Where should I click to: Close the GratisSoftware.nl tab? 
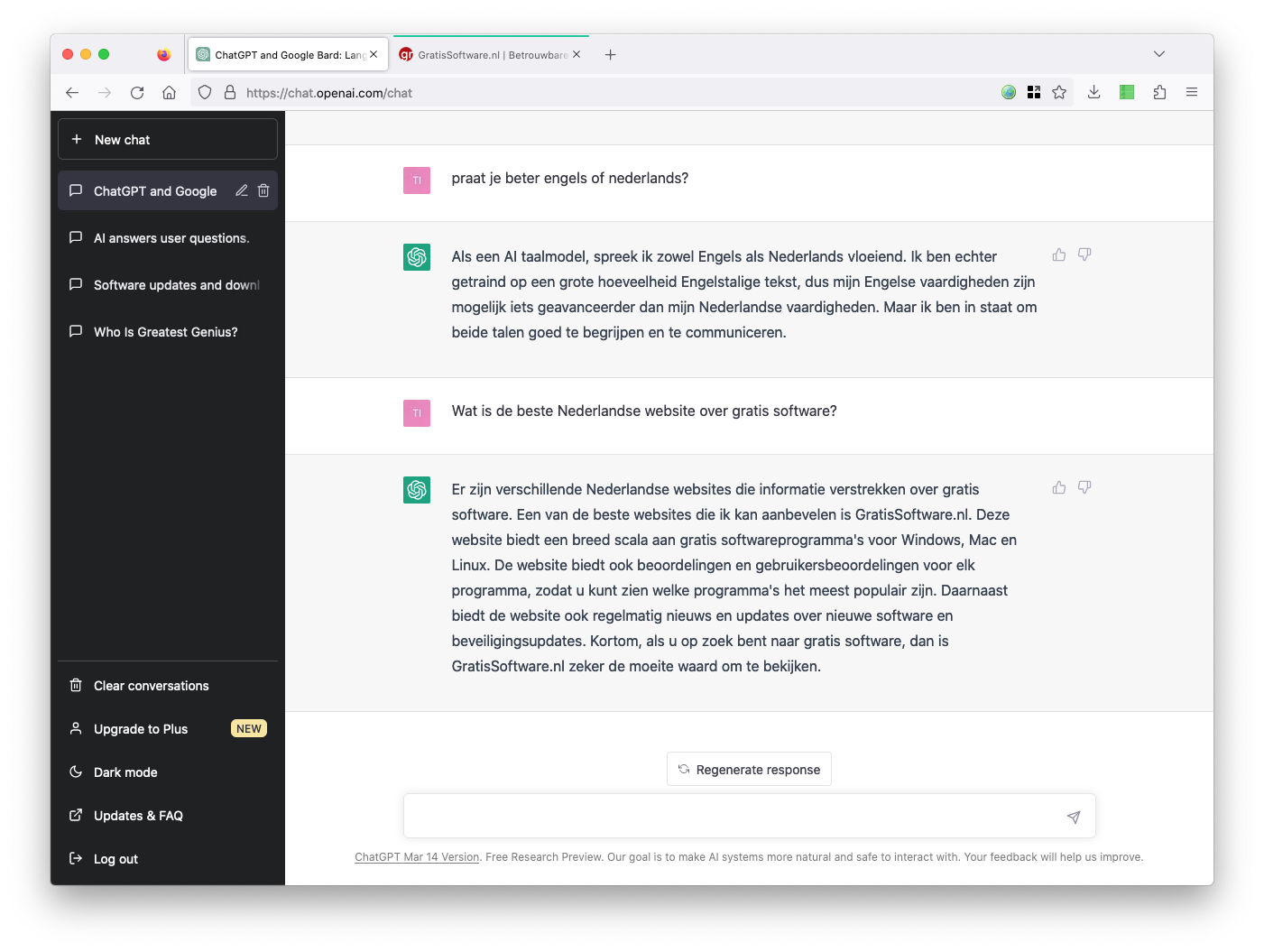(x=577, y=54)
